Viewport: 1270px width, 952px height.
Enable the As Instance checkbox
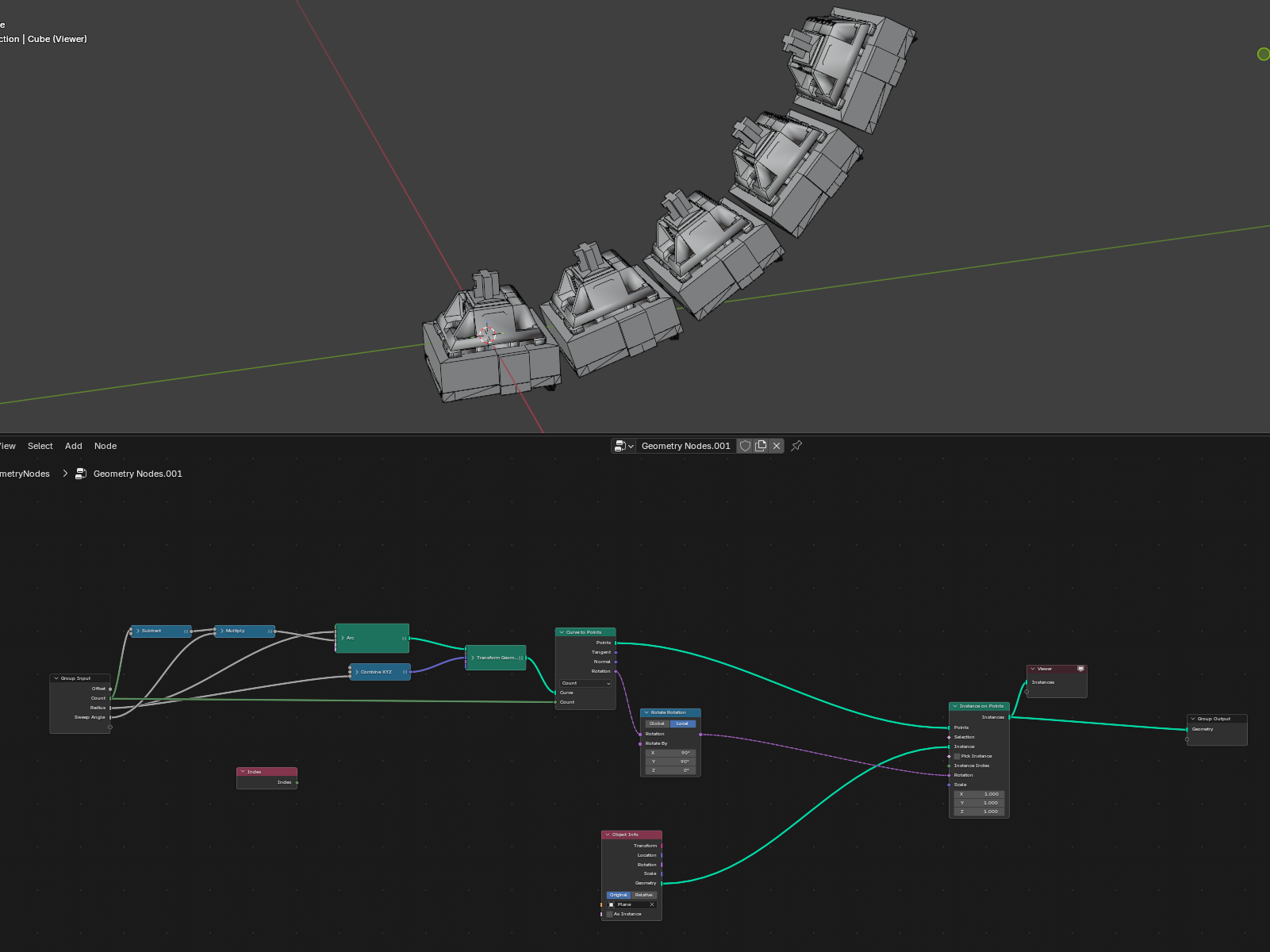pos(609,914)
